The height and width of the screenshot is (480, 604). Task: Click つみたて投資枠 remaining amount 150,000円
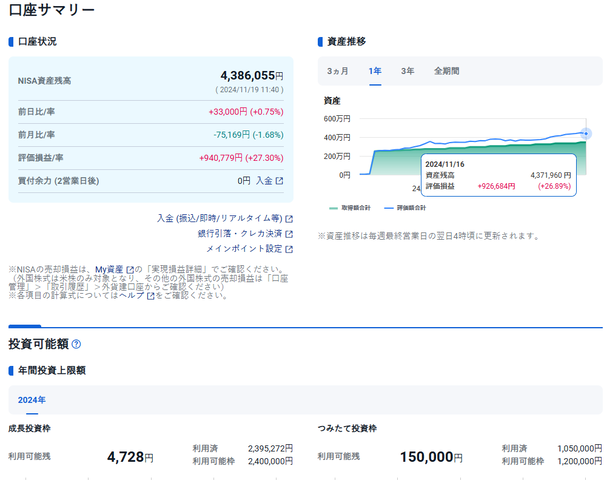tap(431, 457)
